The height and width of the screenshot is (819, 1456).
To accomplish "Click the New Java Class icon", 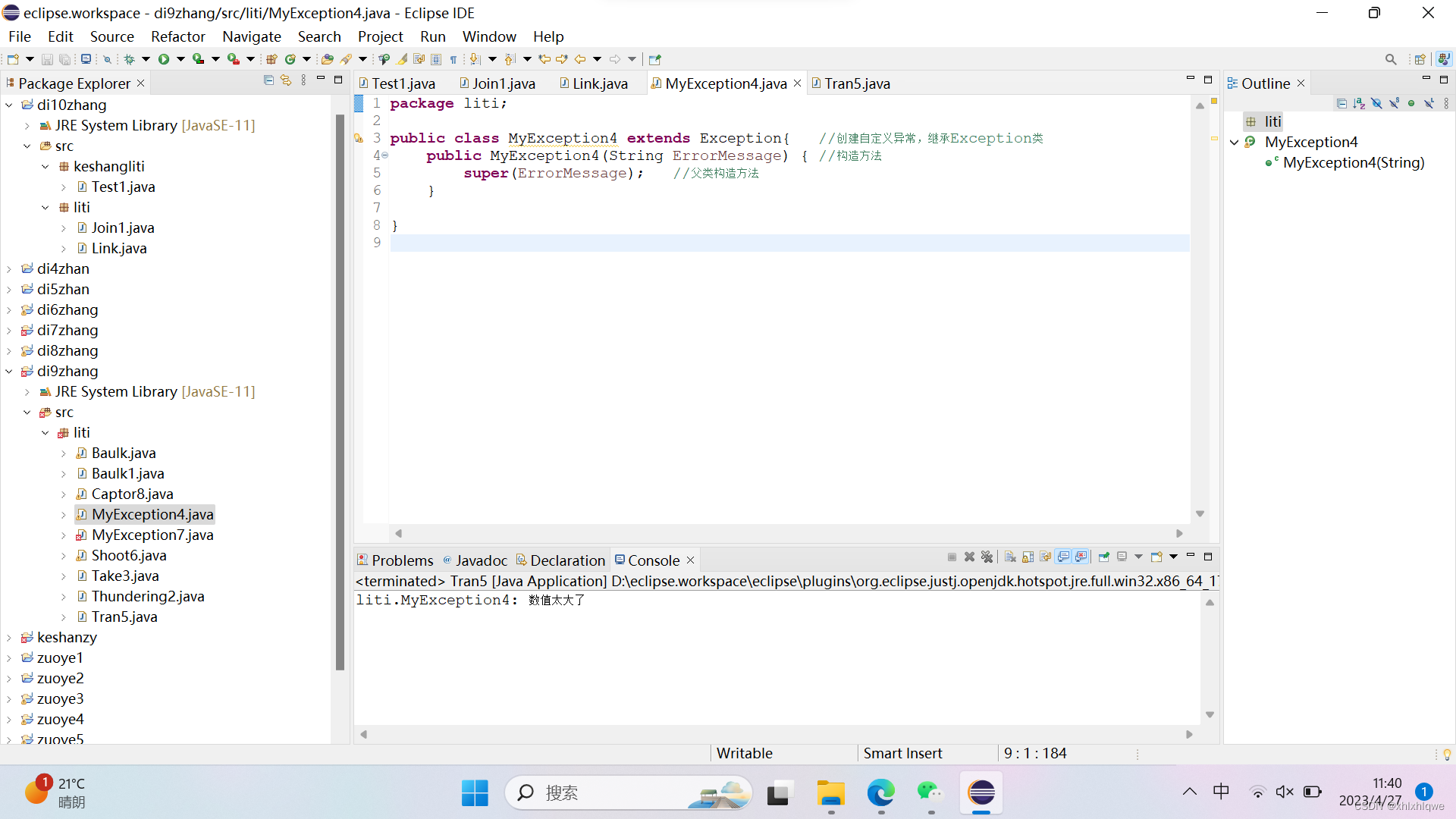I will [x=290, y=59].
